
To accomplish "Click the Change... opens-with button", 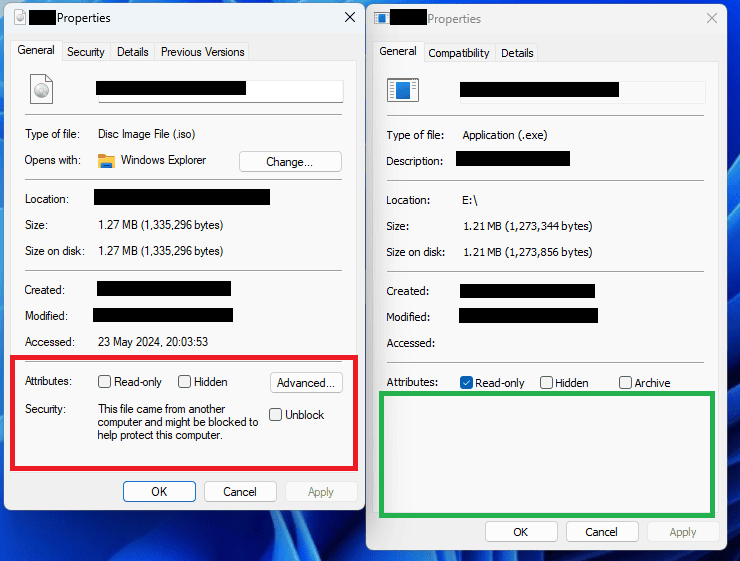I will point(290,162).
